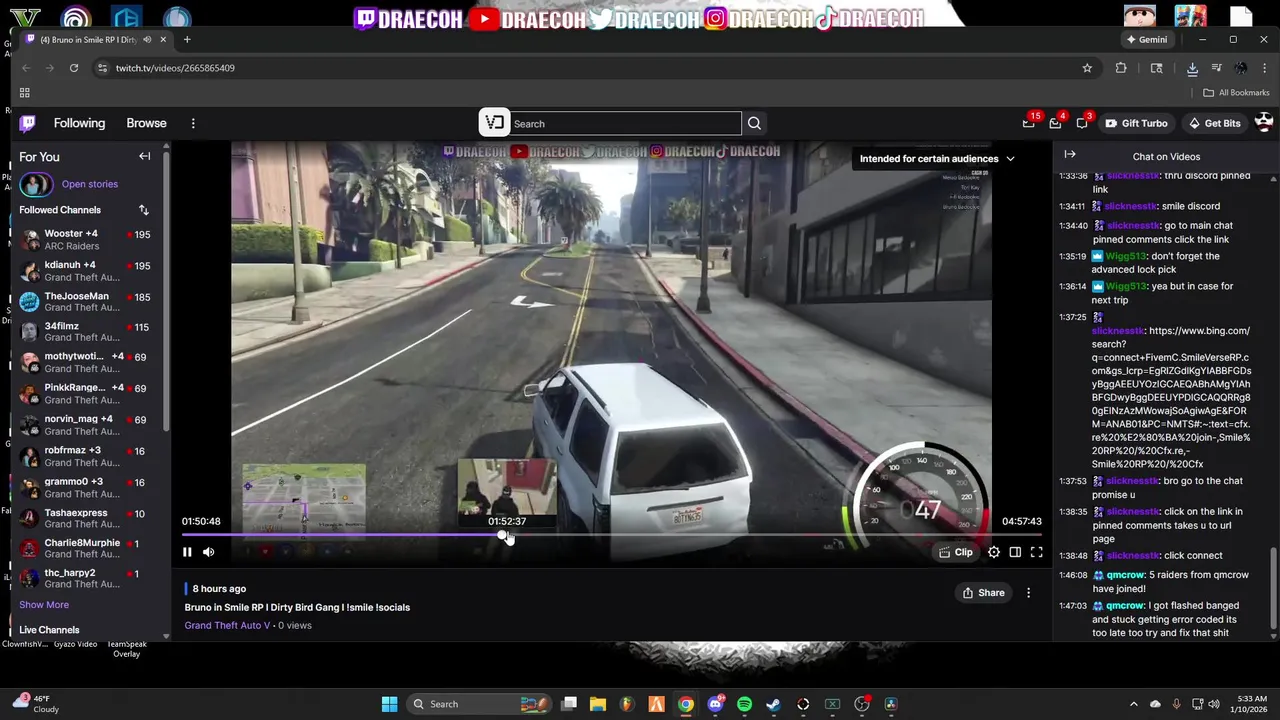Open robfrmaz +3 channel in sidebar
The width and height of the screenshot is (1280, 720).
[84, 456]
